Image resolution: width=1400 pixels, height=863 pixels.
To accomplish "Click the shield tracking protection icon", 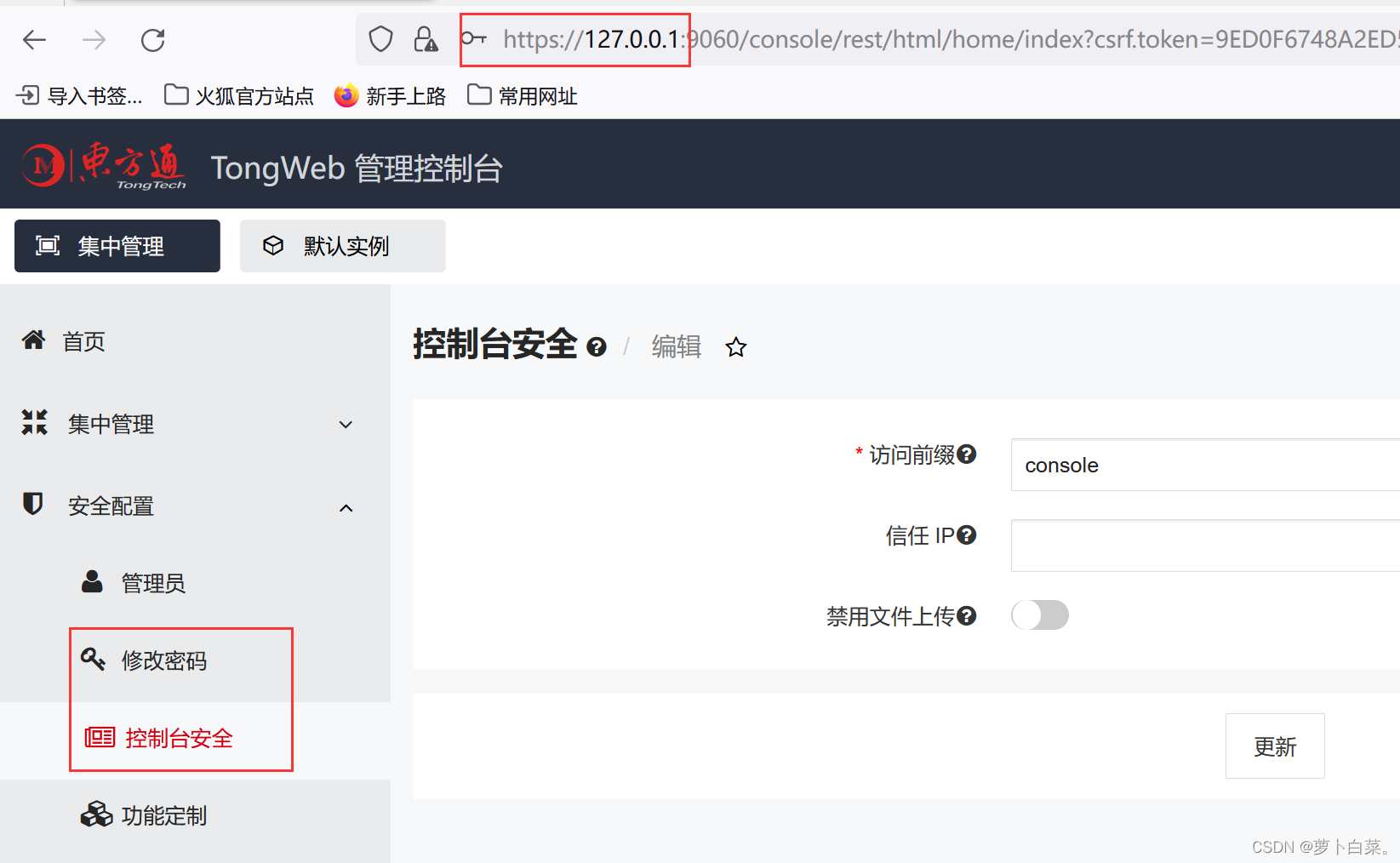I will point(380,38).
